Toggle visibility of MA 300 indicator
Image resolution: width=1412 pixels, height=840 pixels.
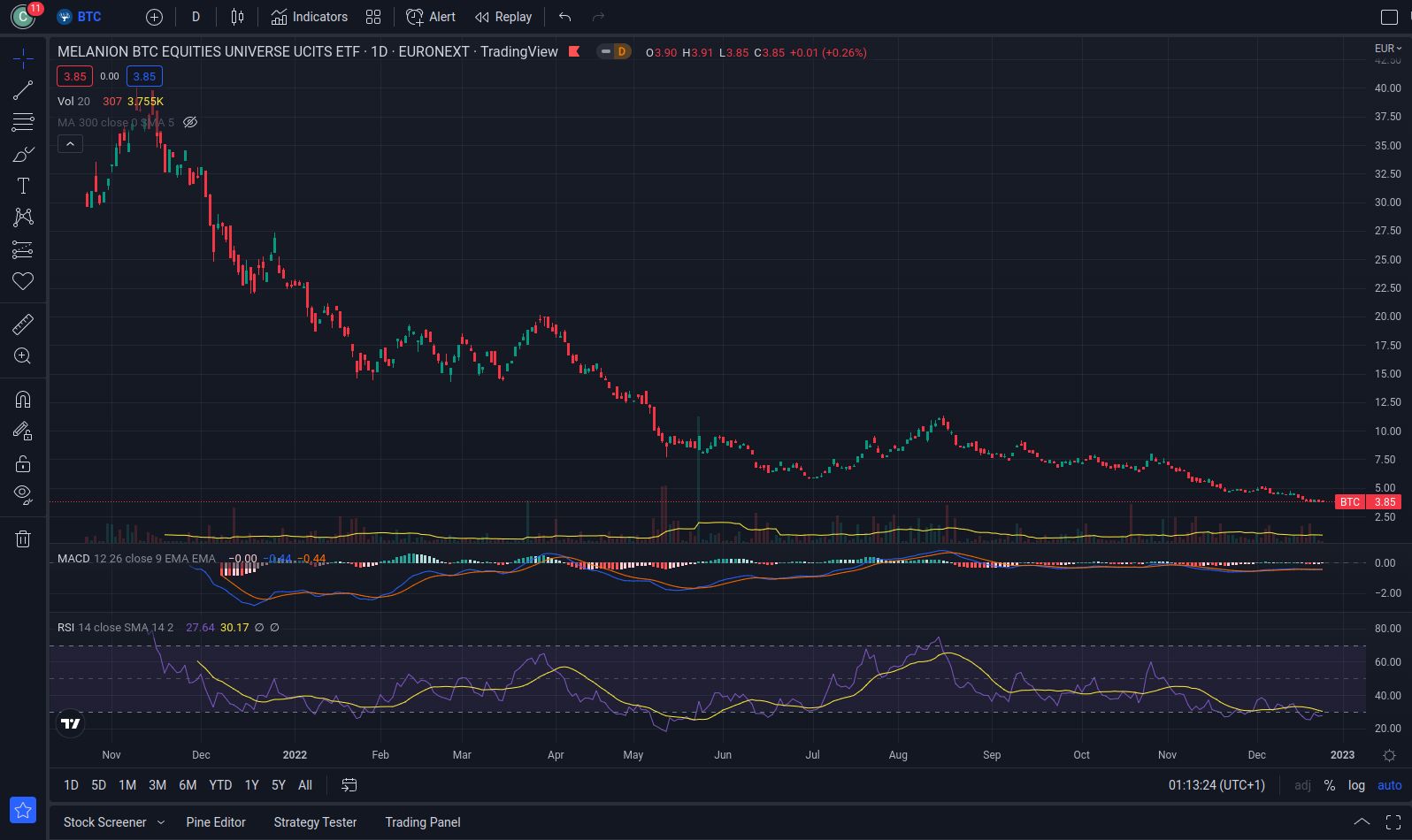pos(189,123)
